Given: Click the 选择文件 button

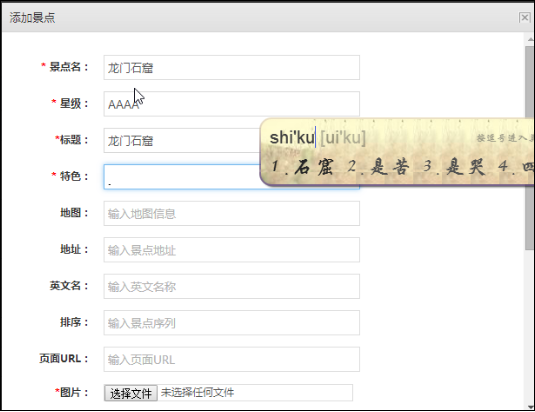Looking at the screenshot, I should tap(131, 393).
